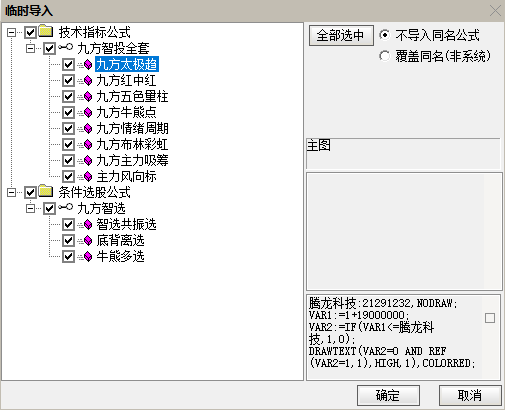The height and width of the screenshot is (410, 505).
Task: Select 覆盖同名(非系统) radio option
Action: click(x=384, y=56)
